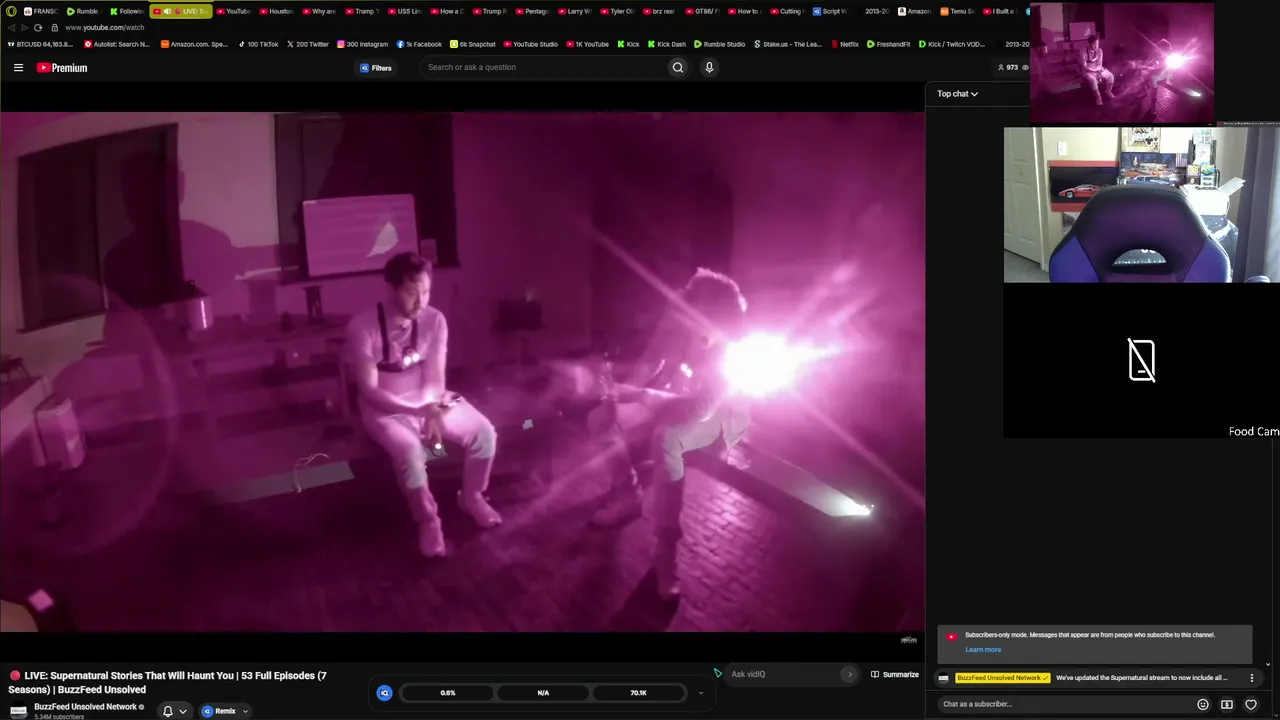Click the live video player frame

462,372
